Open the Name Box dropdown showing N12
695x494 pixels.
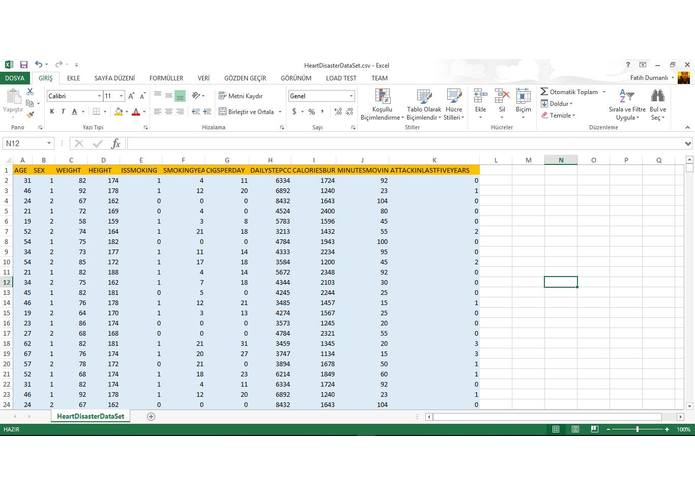pos(49,143)
